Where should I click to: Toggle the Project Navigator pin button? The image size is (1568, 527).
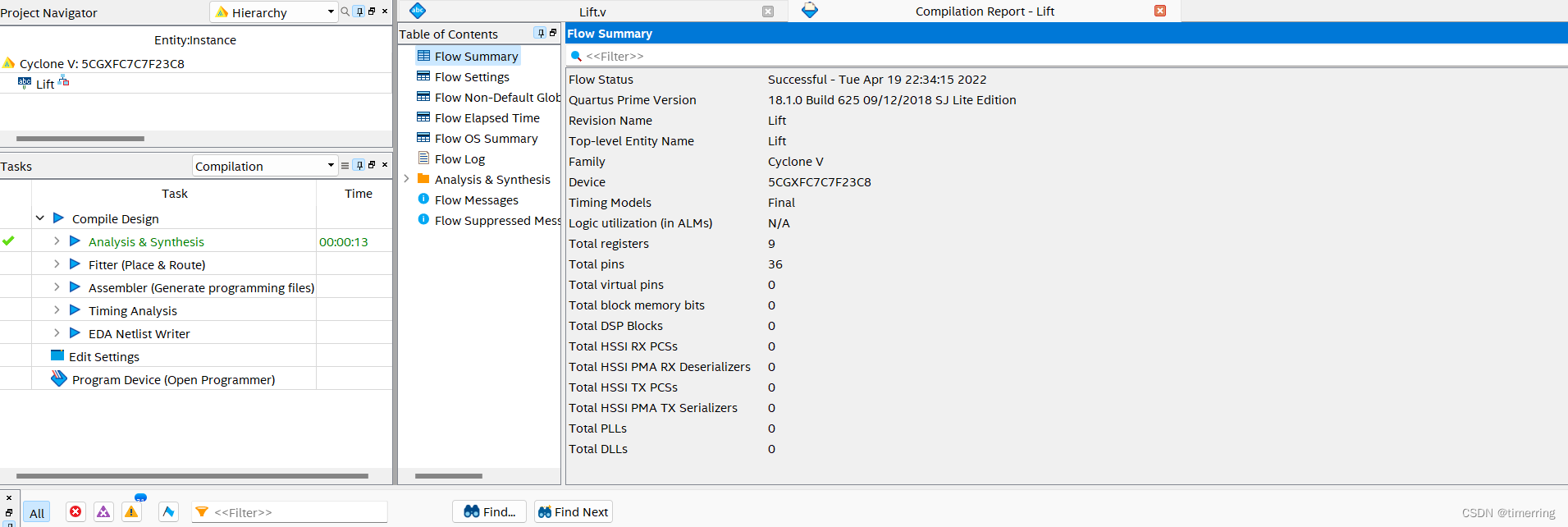coord(359,11)
